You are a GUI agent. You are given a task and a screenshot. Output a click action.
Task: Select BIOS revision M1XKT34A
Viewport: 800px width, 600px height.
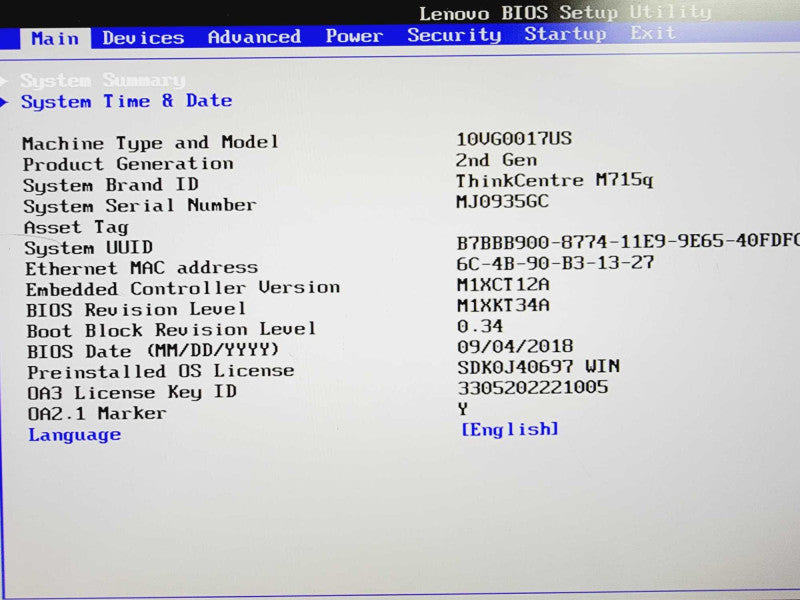point(503,305)
